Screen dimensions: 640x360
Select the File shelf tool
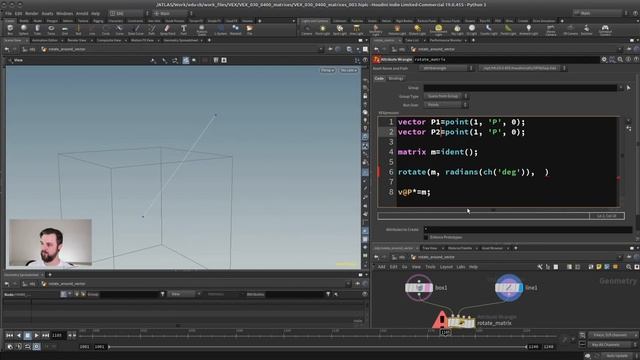[x=249, y=29]
